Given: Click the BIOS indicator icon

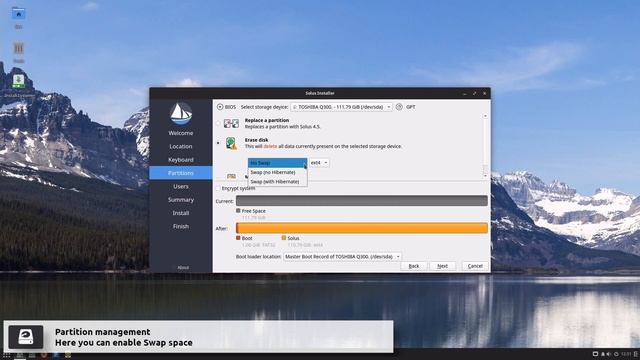Looking at the screenshot, I should click(x=220, y=107).
